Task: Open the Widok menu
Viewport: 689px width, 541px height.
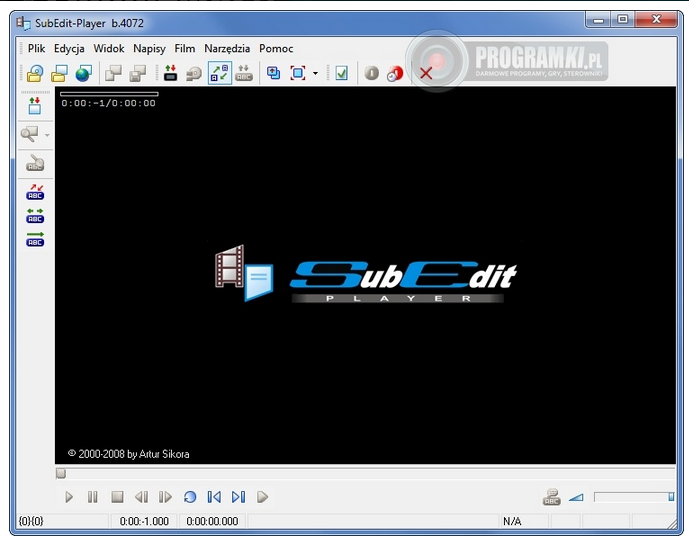Action: 109,48
